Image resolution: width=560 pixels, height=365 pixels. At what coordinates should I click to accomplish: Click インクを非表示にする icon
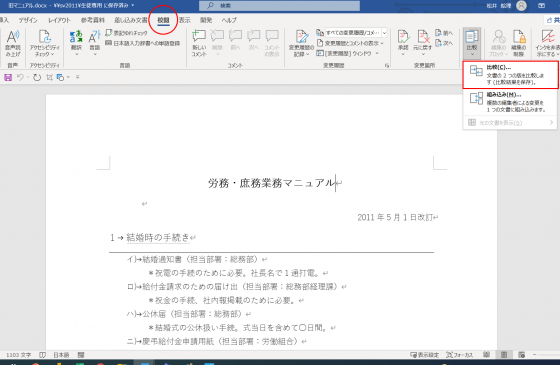tap(548, 36)
